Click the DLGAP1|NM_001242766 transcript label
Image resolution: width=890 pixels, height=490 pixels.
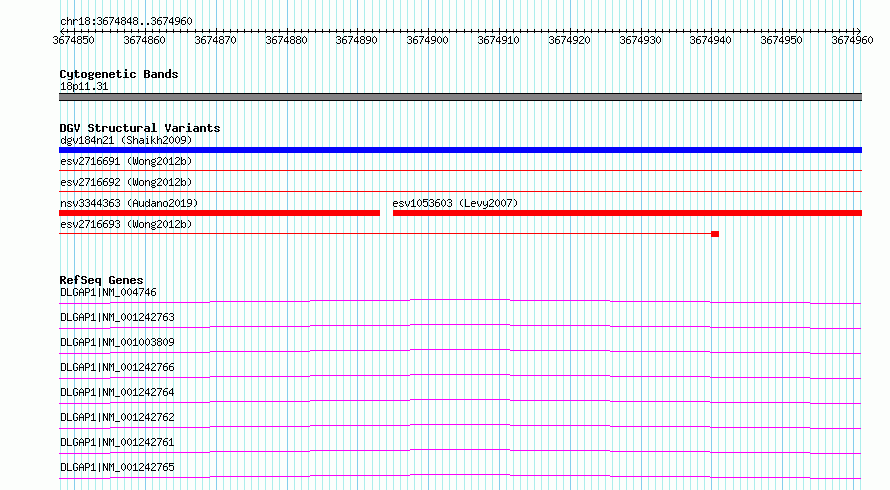(x=117, y=367)
